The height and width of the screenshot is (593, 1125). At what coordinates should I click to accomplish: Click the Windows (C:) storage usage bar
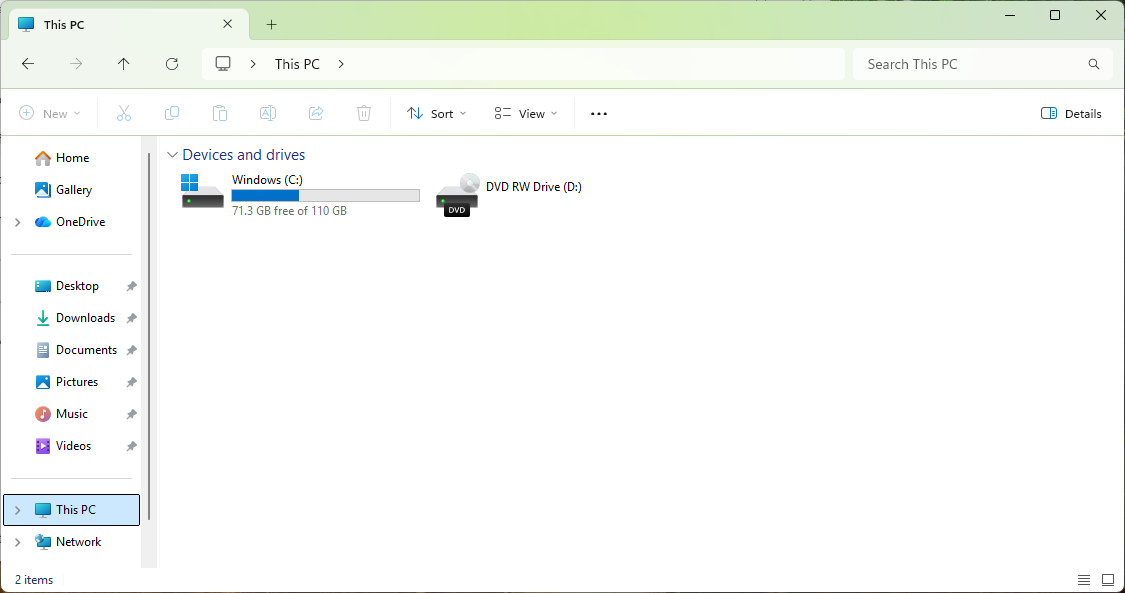(x=325, y=195)
